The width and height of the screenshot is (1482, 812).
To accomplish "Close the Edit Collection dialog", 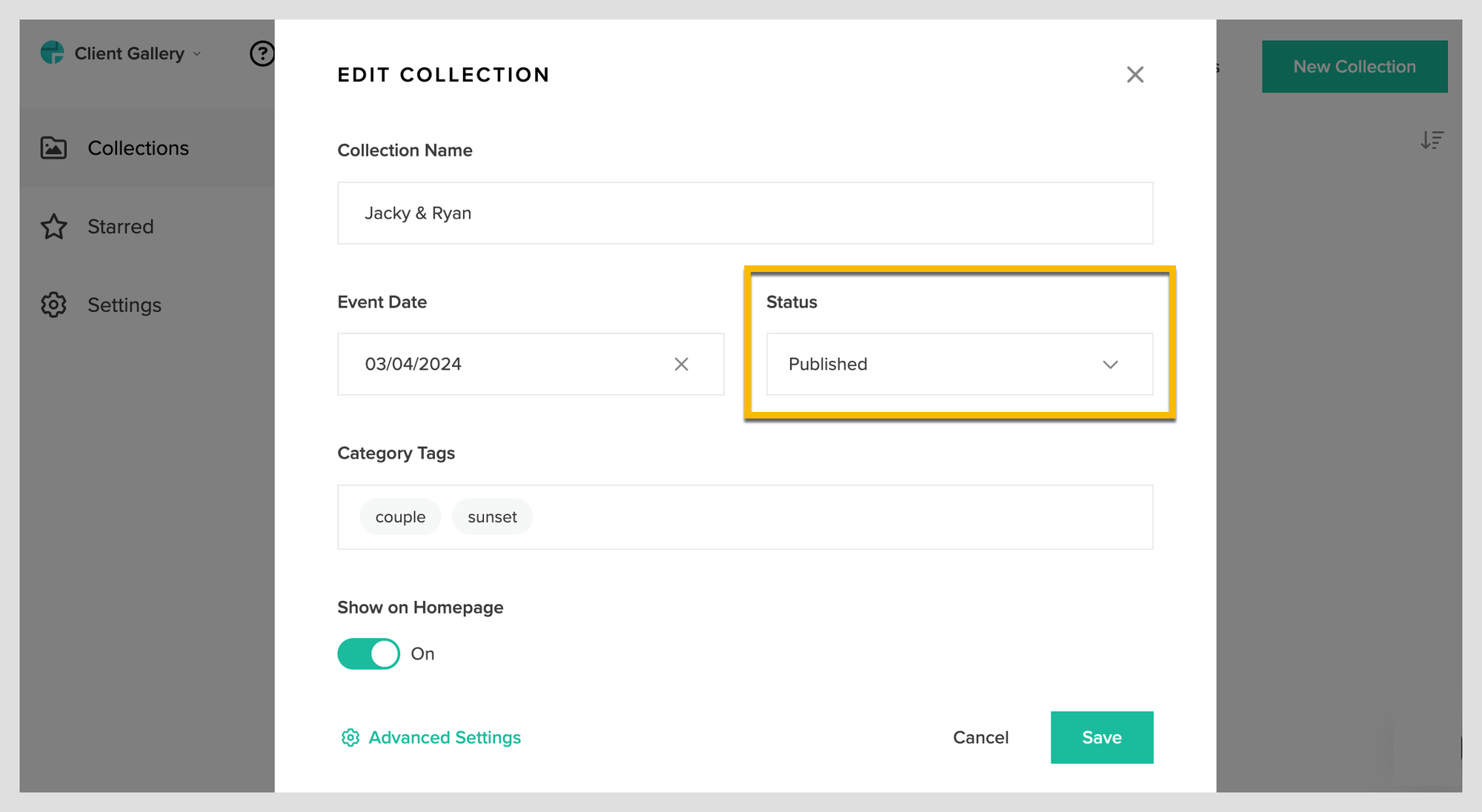I will pyautogui.click(x=1134, y=74).
